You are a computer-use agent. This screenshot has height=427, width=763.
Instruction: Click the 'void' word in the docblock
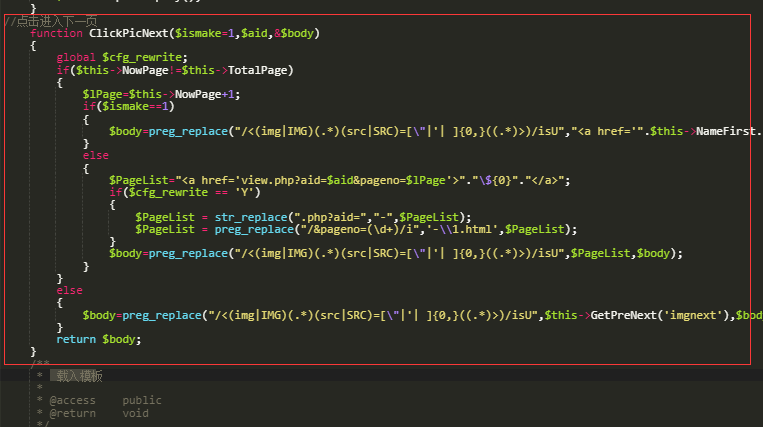click(x=135, y=412)
